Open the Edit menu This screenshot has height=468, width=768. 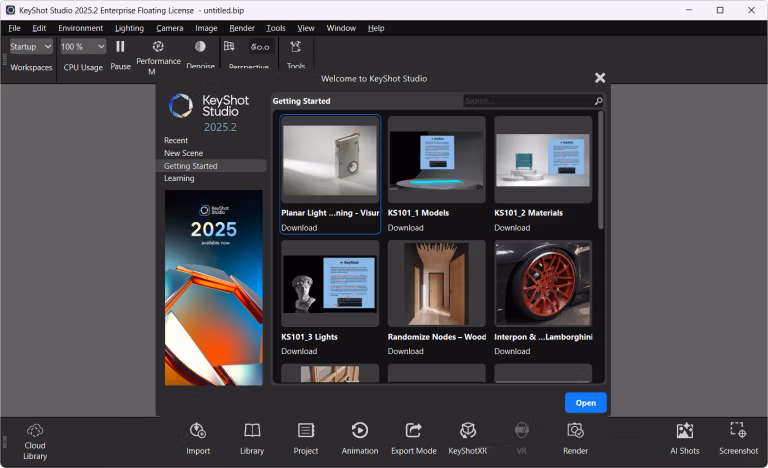tap(39, 28)
